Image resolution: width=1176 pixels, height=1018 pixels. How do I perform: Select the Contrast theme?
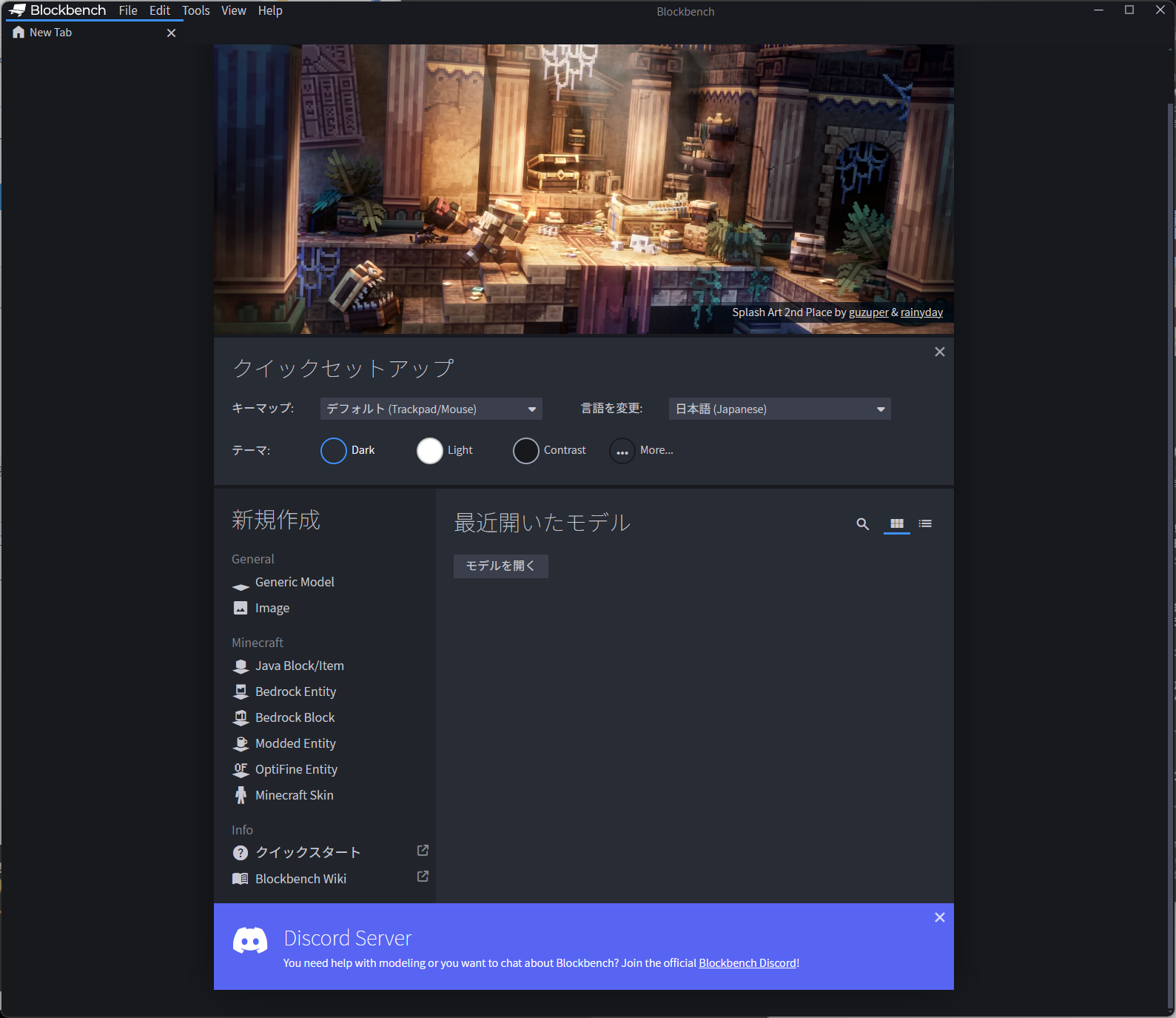click(x=549, y=450)
